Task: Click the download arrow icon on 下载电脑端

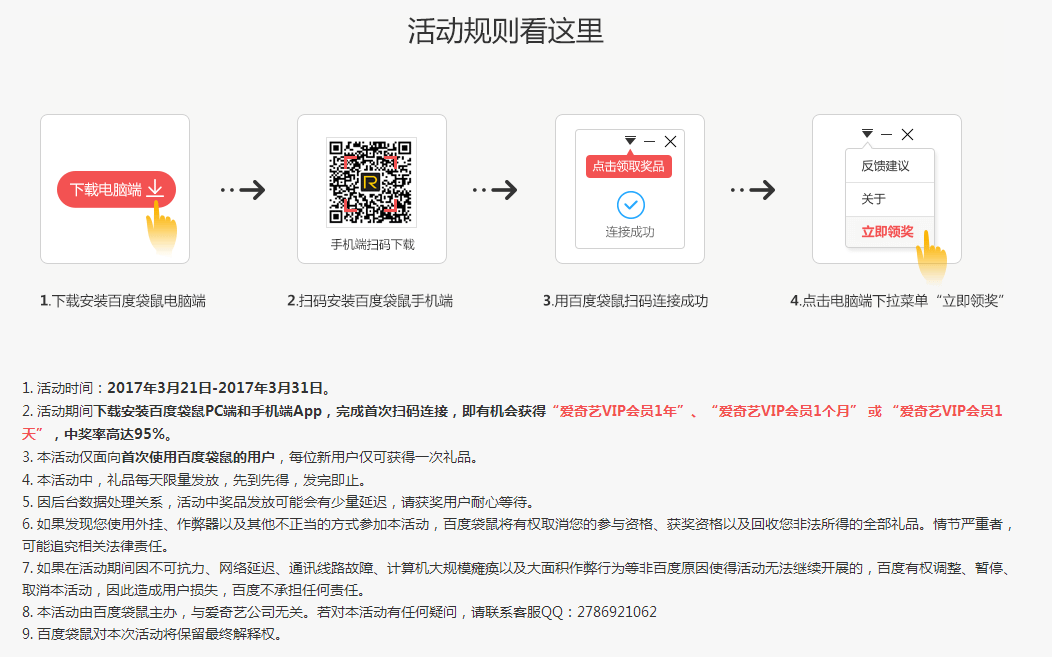Action: click(155, 189)
